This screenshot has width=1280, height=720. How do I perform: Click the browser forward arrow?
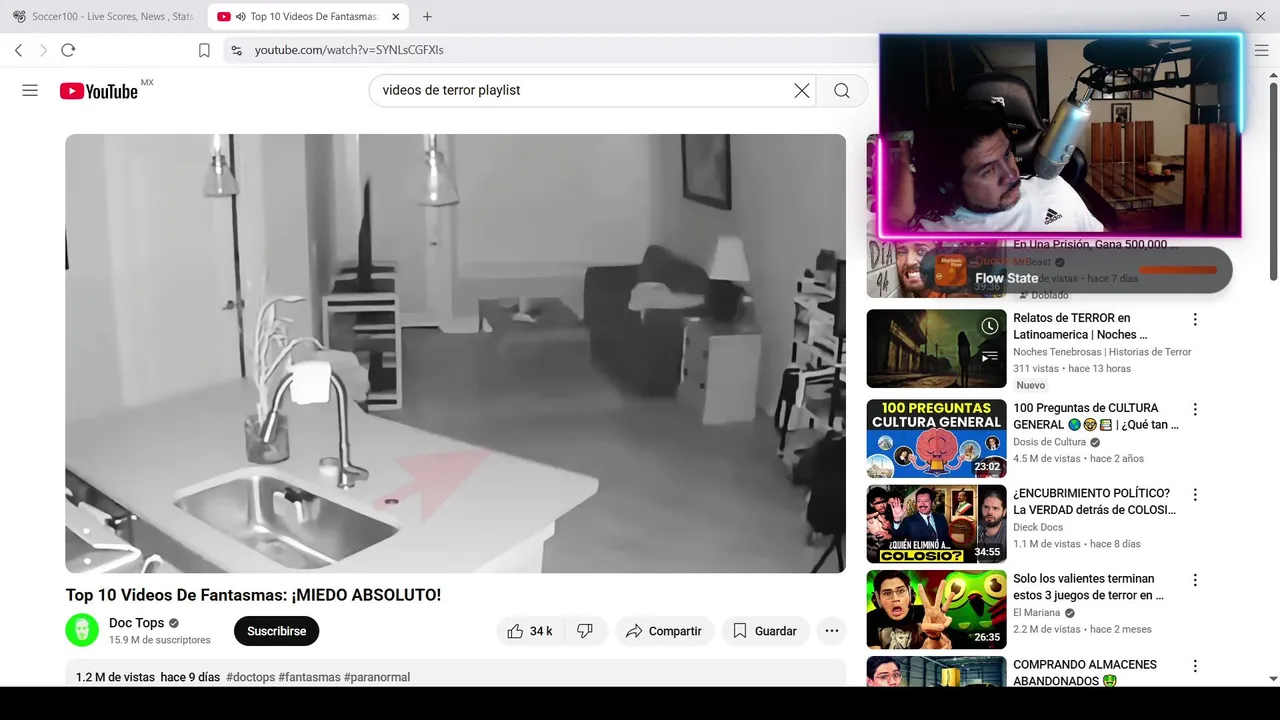[43, 50]
